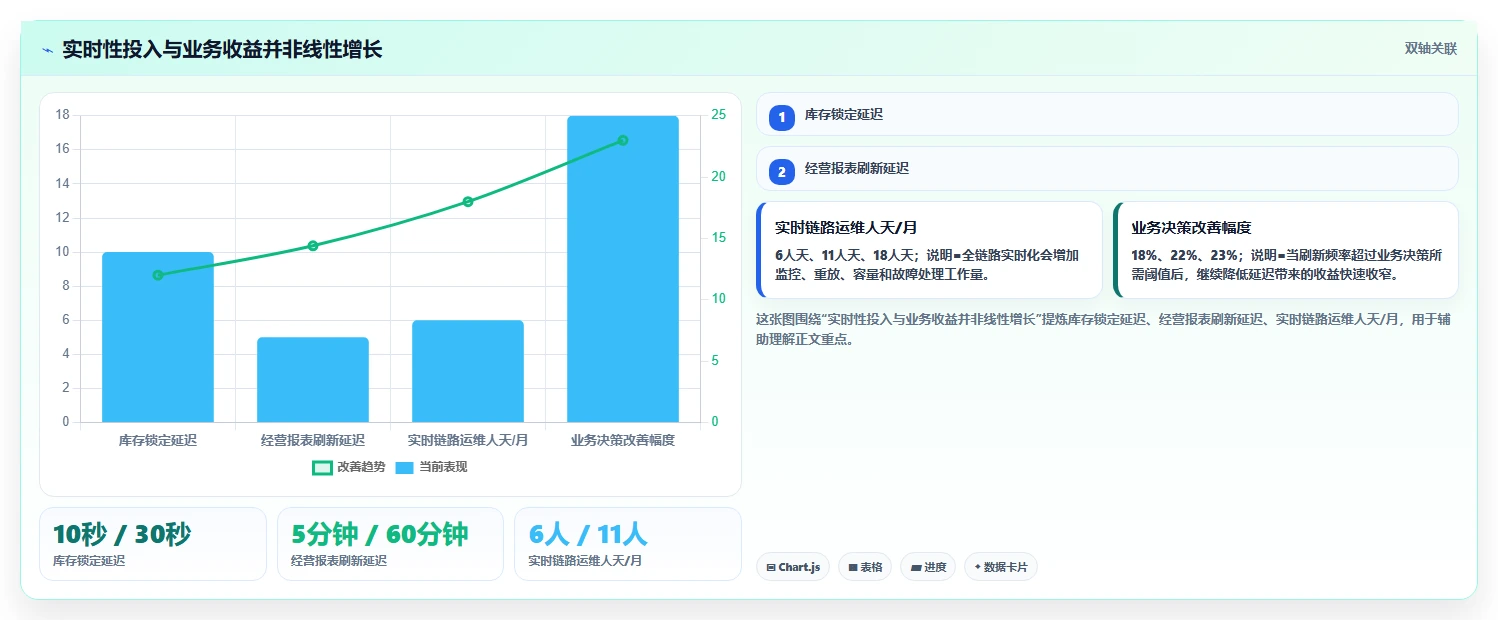This screenshot has width=1498, height=620.
Task: Click the 数据卡片 tag chip
Action: pyautogui.click(x=1001, y=567)
